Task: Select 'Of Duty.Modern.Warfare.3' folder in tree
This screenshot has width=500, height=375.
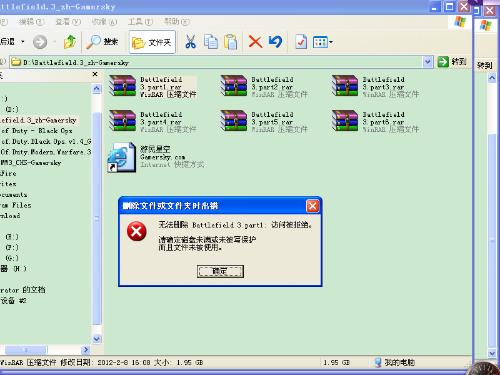Action: tap(46, 152)
